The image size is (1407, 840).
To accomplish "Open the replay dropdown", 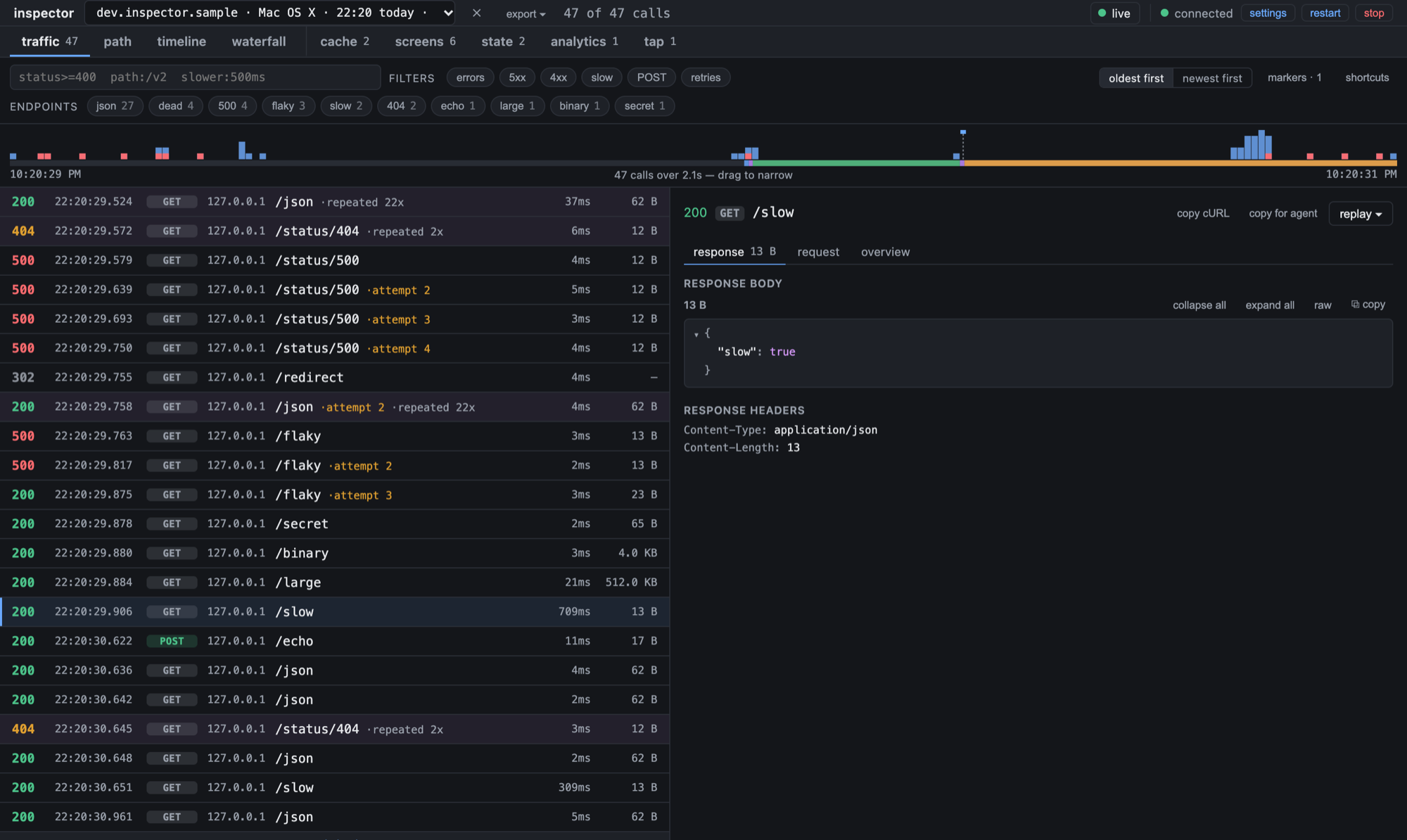I will click(1360, 214).
